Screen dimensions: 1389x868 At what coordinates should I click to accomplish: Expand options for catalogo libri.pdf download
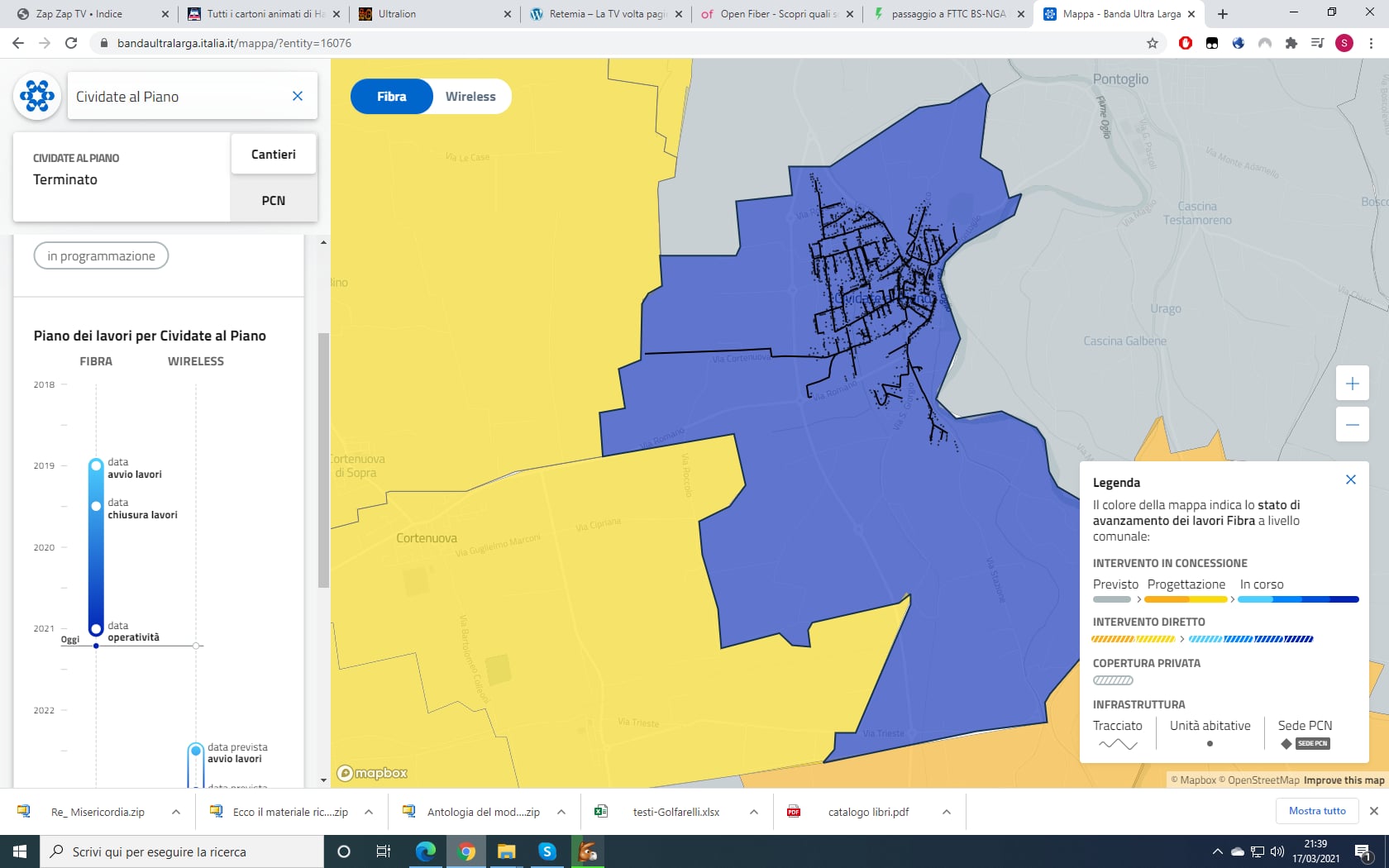point(946,812)
